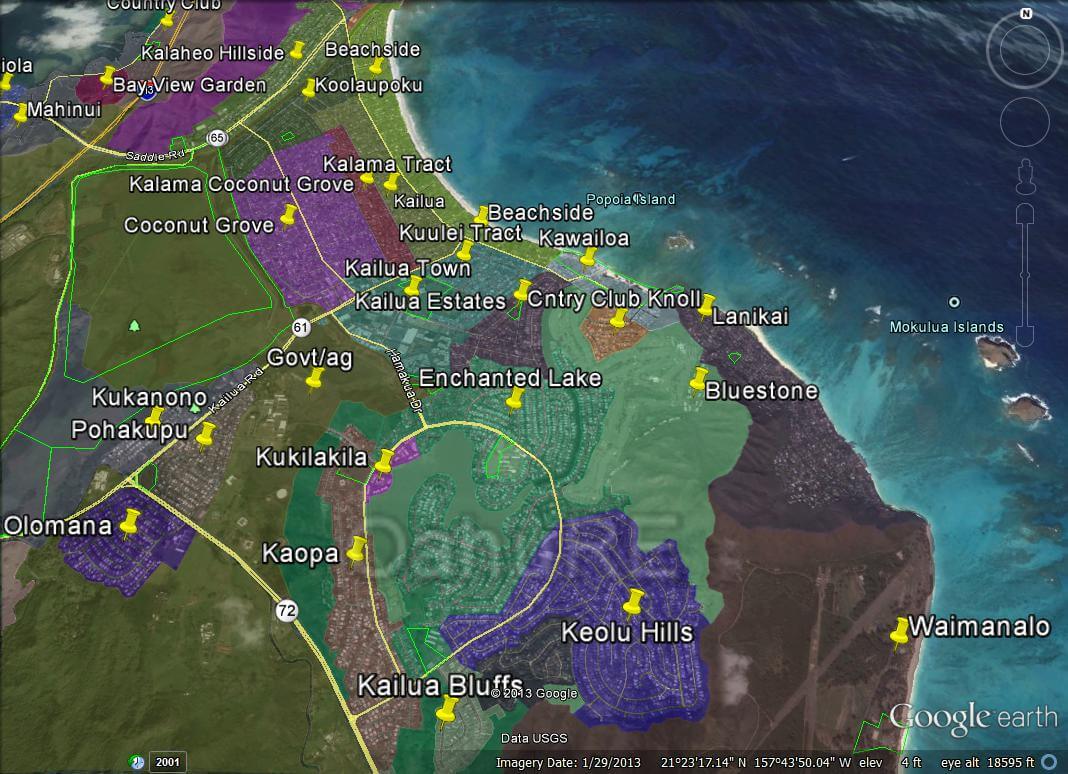This screenshot has height=774, width=1068.
Task: Click the Kawailoa yellow pushpin
Action: point(588,257)
